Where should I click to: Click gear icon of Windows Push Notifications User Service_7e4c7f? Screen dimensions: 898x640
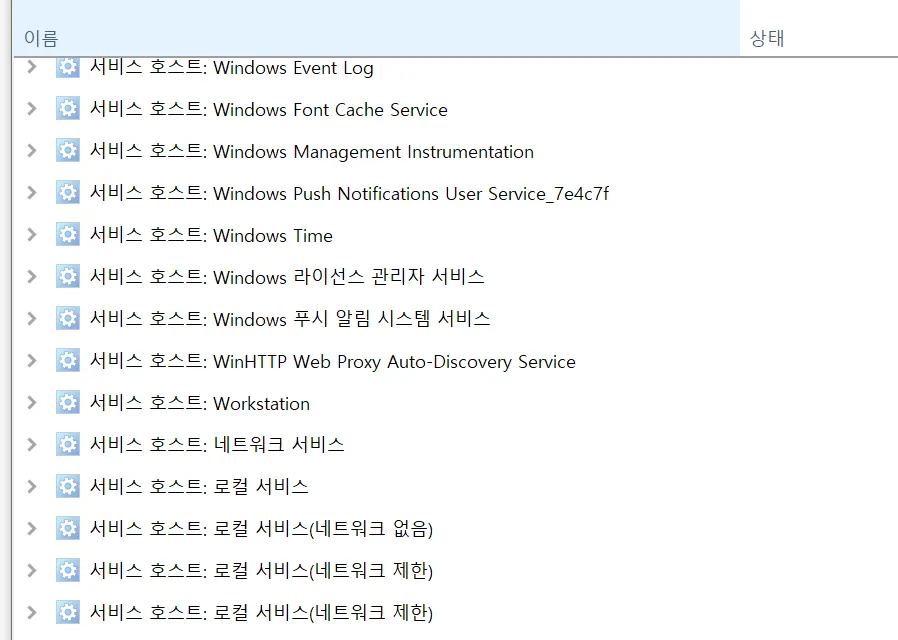68,192
